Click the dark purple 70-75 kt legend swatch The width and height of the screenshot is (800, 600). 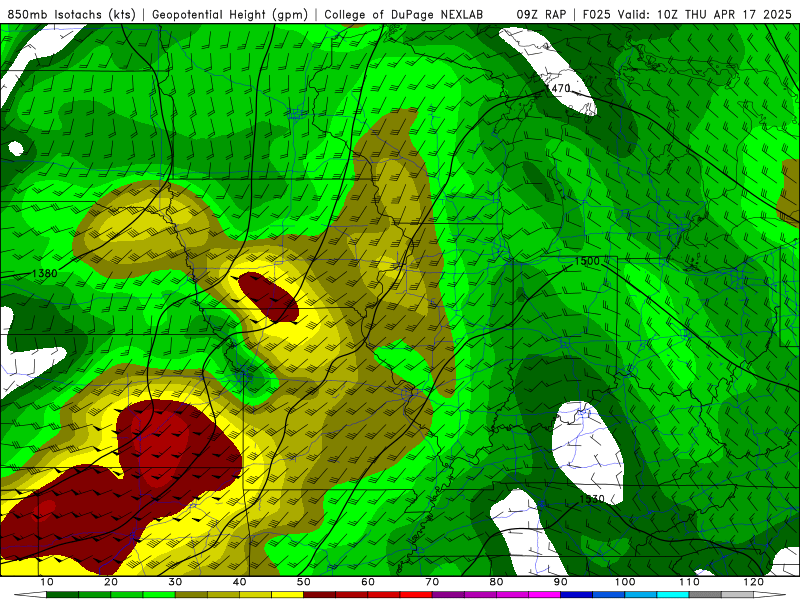pos(448,595)
